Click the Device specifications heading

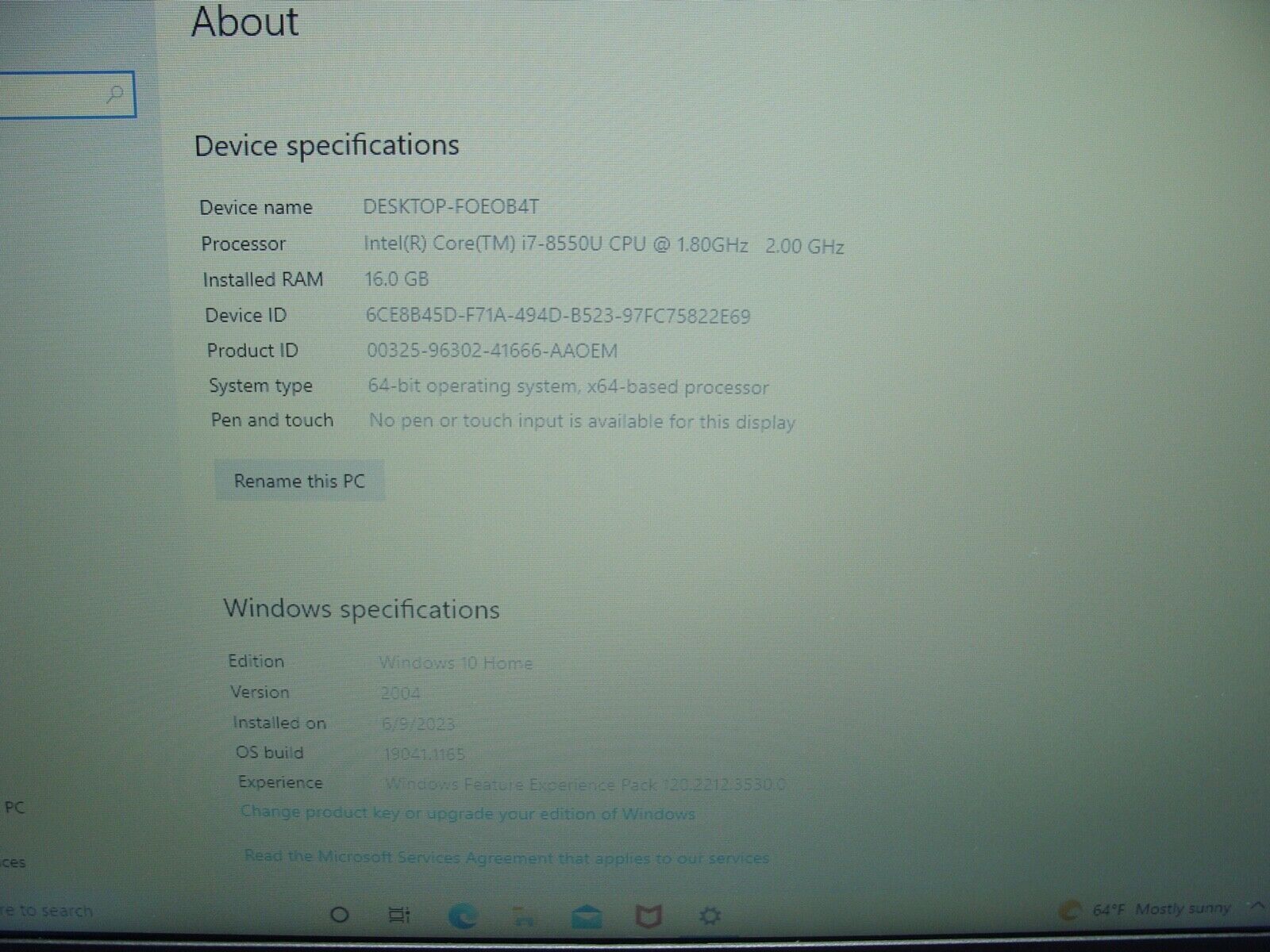[327, 146]
